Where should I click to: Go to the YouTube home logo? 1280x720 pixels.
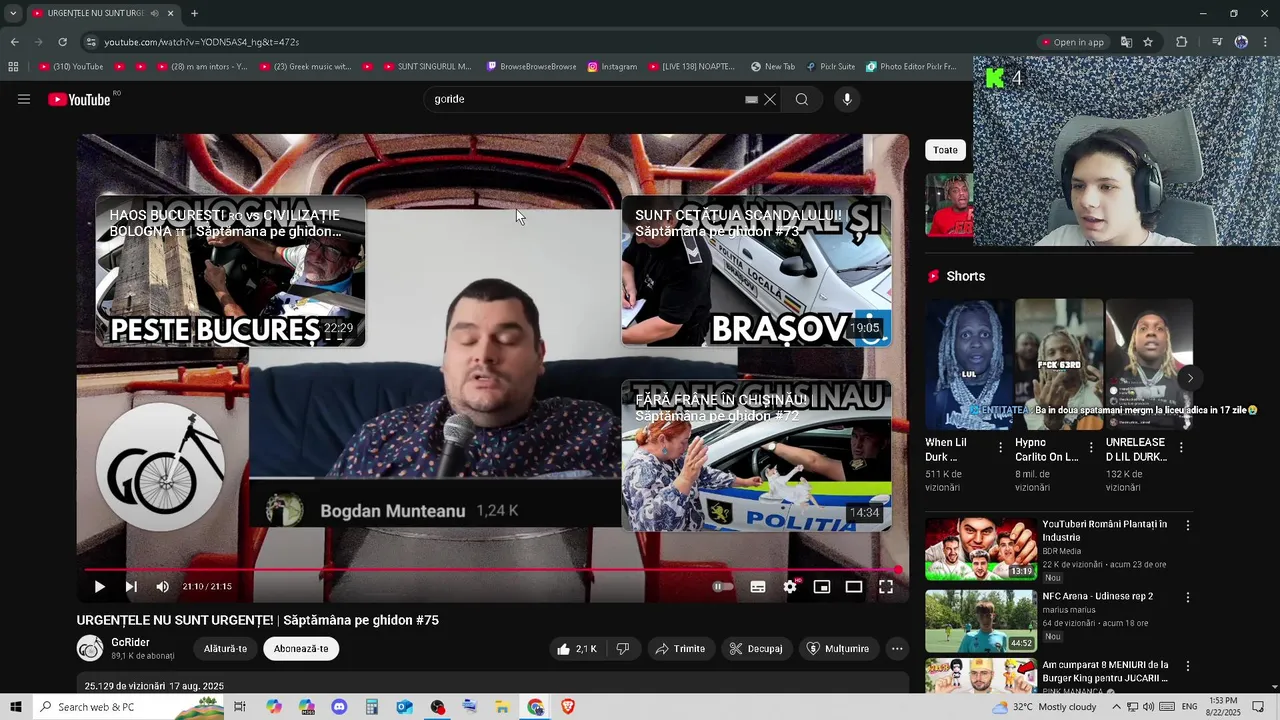point(79,99)
